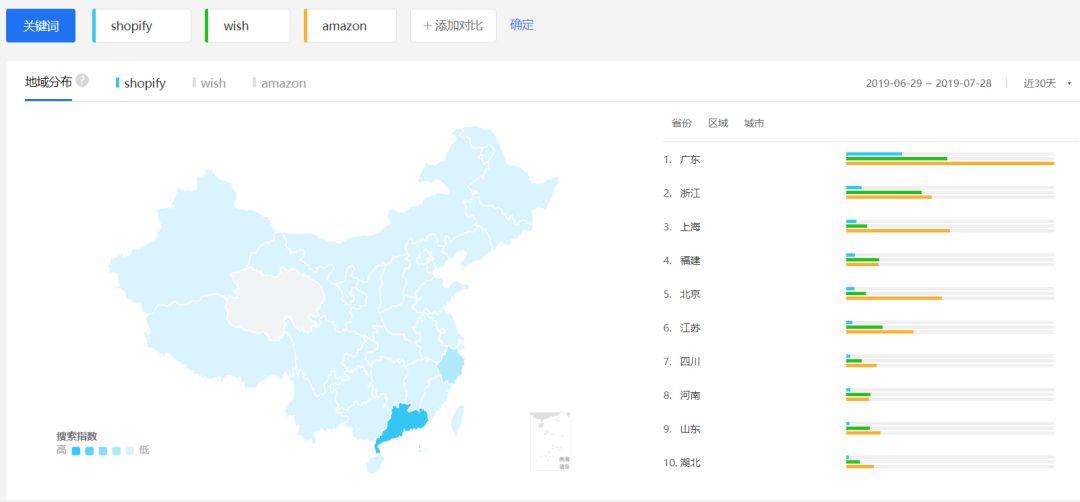
Task: Click the South China Sea inset map
Action: tap(550, 441)
